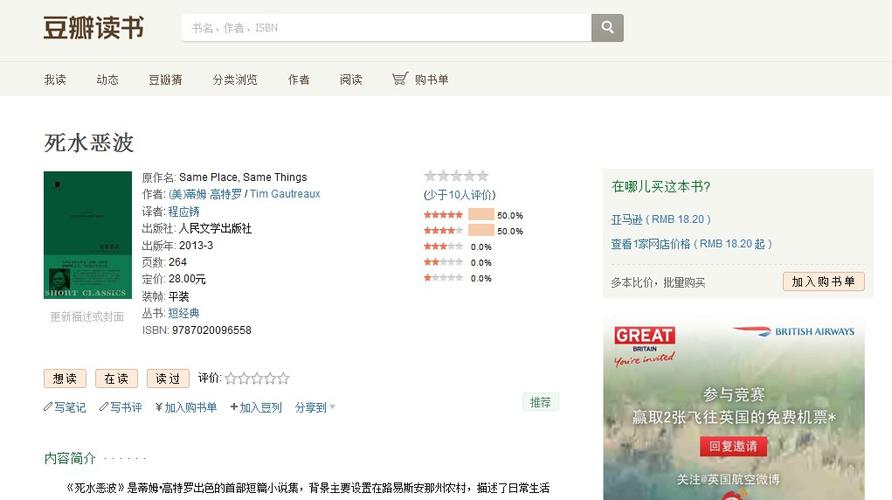Click the 想读 button
The height and width of the screenshot is (500, 892).
(65, 378)
